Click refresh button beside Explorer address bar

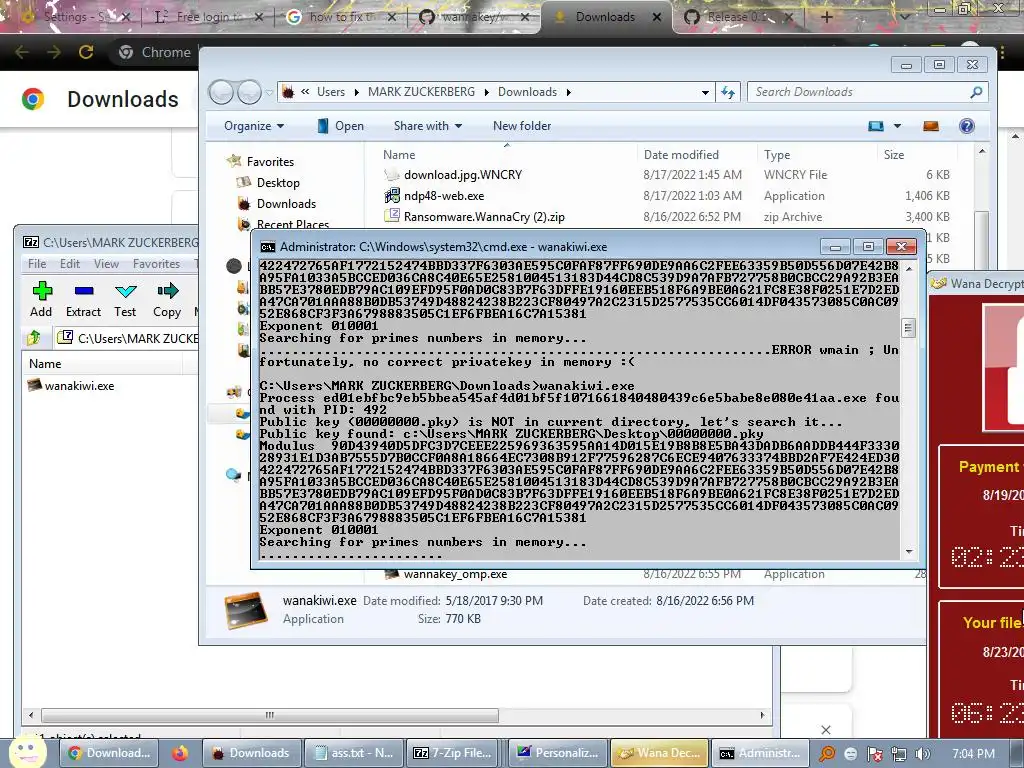tap(728, 92)
